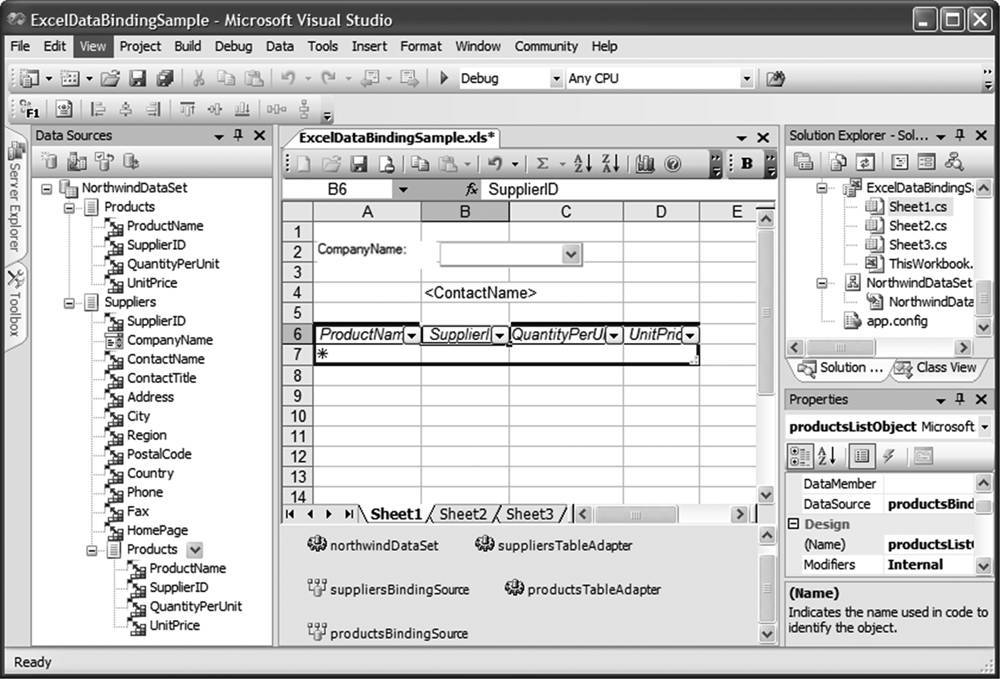Collapse the Suppliers node in Data Sources
1000x679 pixels.
[x=70, y=302]
